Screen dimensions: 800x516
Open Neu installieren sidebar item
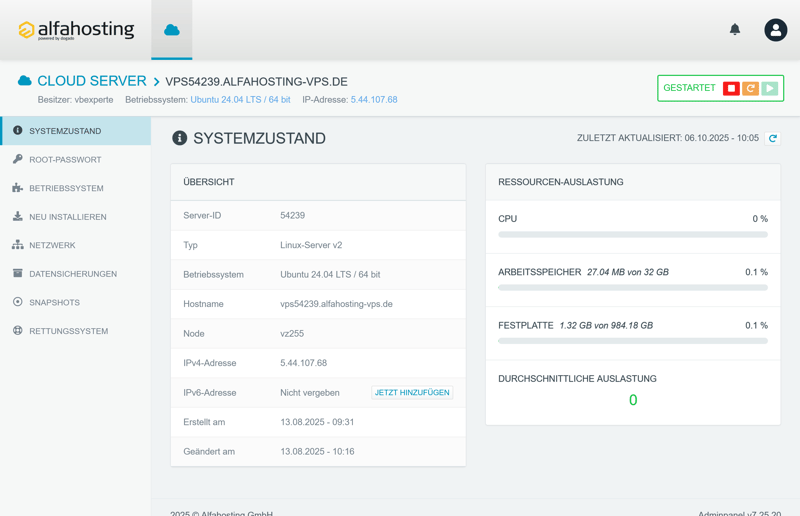tap(67, 217)
